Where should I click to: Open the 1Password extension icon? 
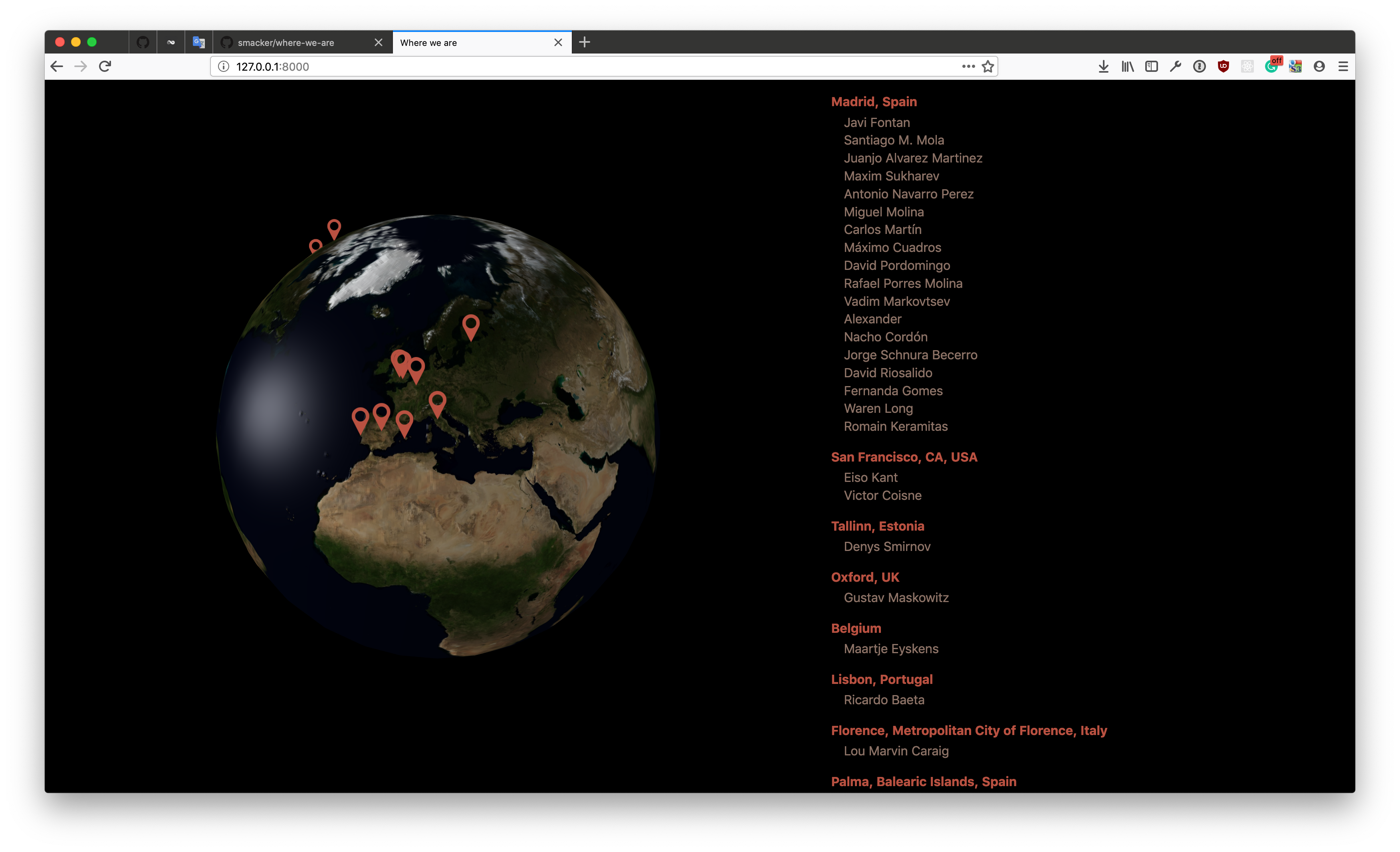1199,66
